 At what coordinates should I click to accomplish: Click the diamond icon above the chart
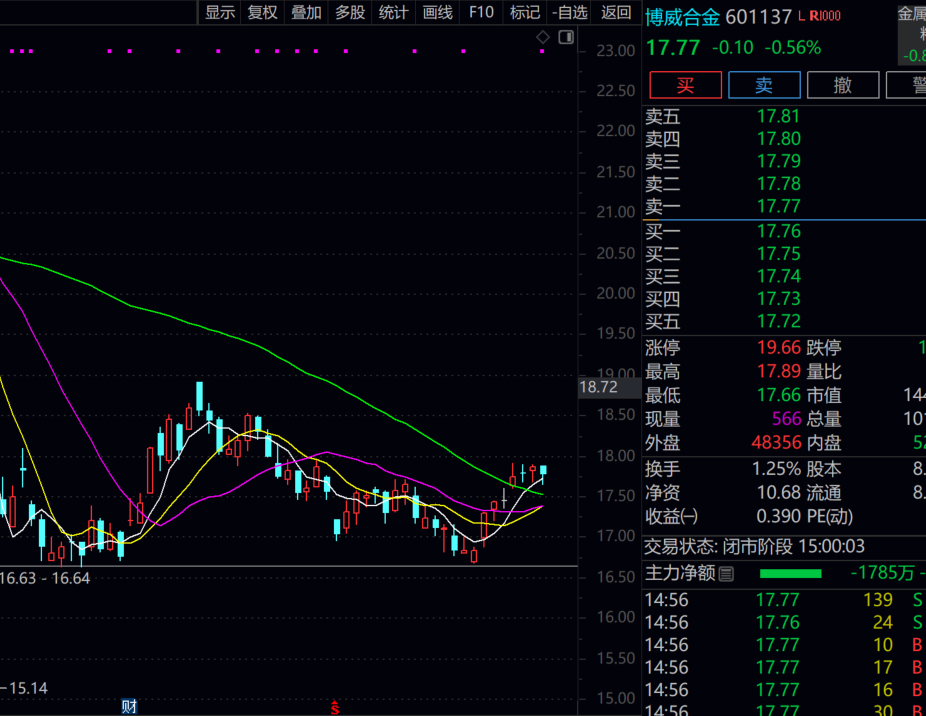coord(543,37)
